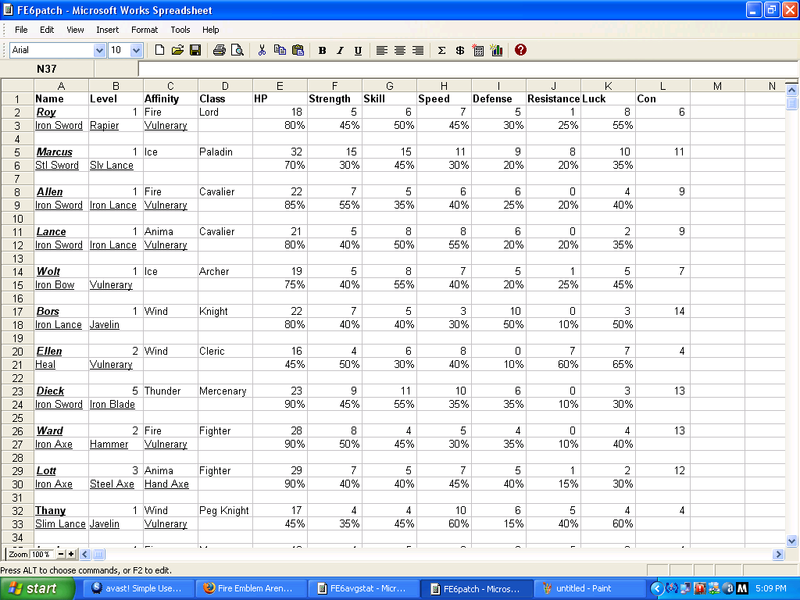
Task: Insert a new chart via the toolbar icon
Action: tap(495, 50)
